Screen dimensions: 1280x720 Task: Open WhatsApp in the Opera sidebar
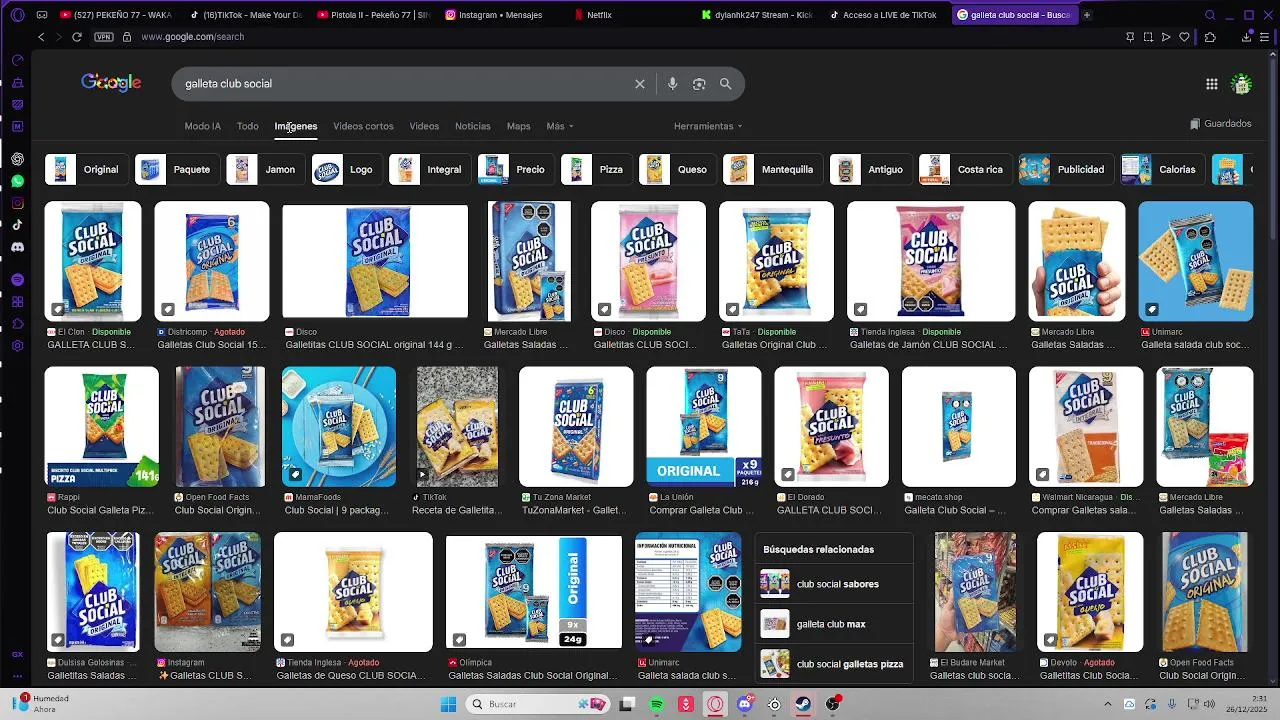[17, 181]
